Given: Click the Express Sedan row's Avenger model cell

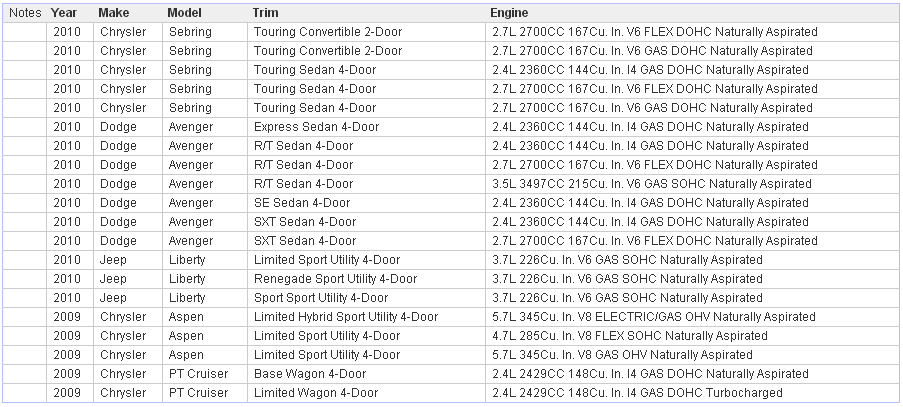Looking at the screenshot, I should click(190, 127).
